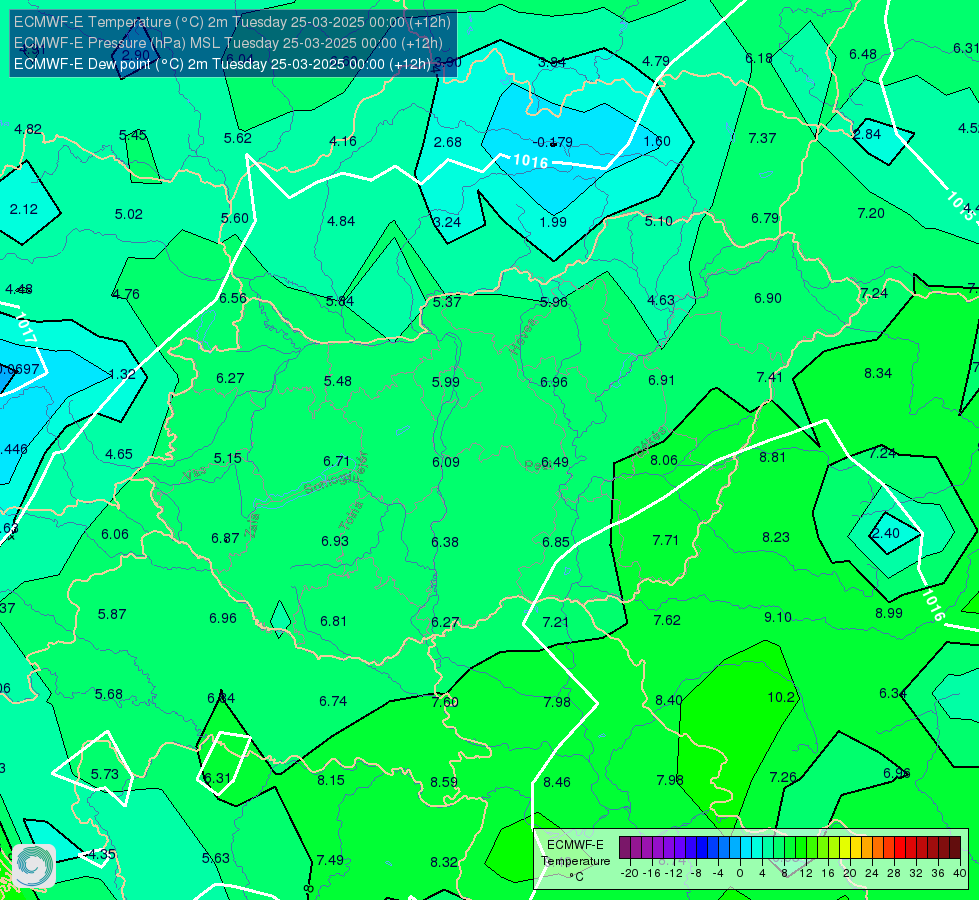Click the dark purple swatch above -20 in legend

(625, 848)
